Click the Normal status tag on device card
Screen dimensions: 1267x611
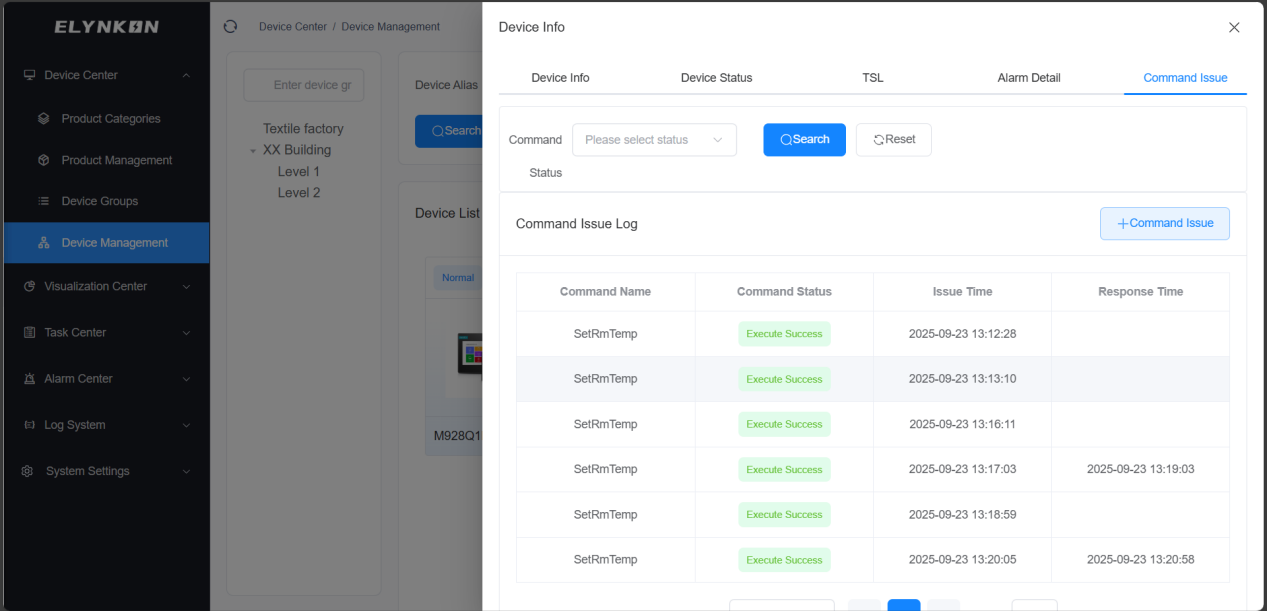(458, 278)
